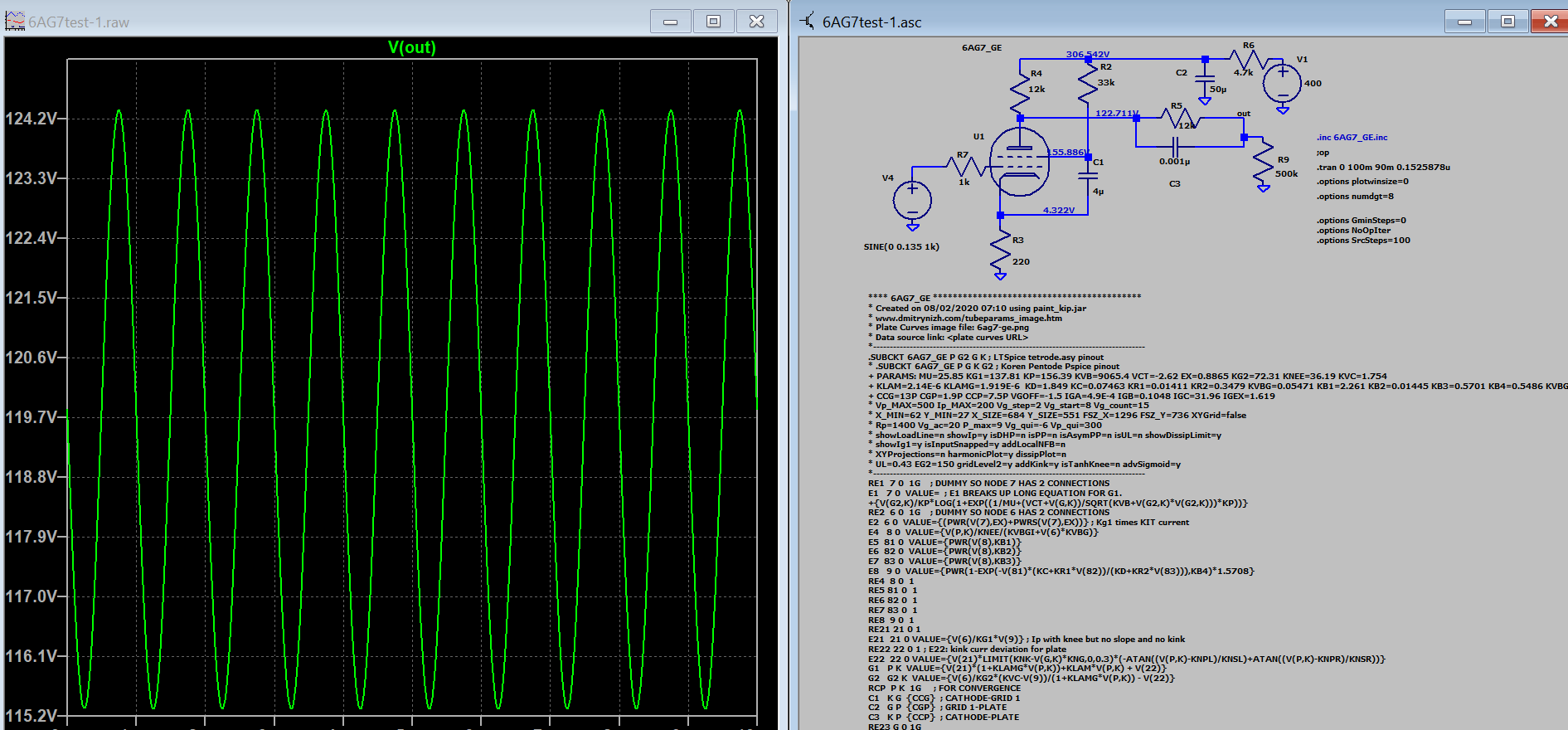The height and width of the screenshot is (730, 1568).
Task: Click the 'out' net label
Action: (x=1243, y=114)
